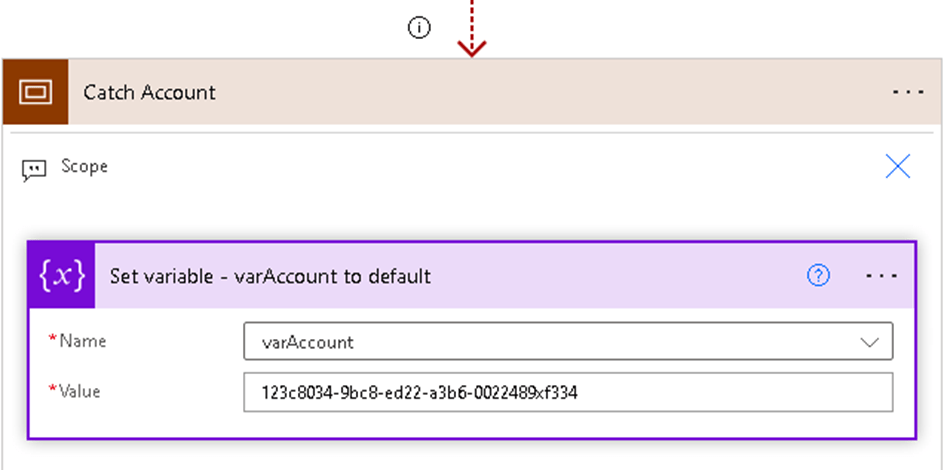Screen dimensions: 944x470
Task: Click the empty scope area below Set variable
Action: point(472,455)
